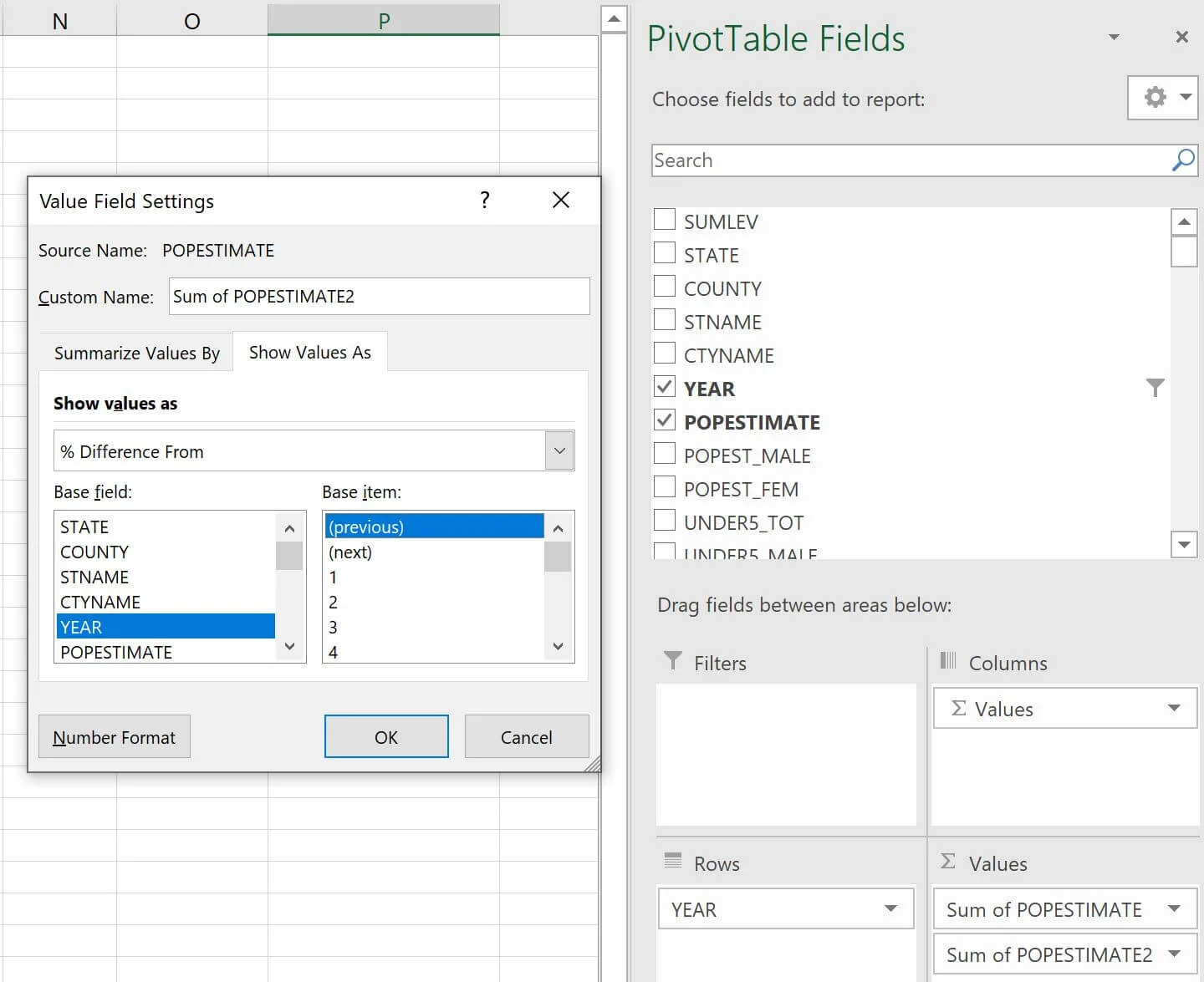Click Base item list scroll up arrow
The image size is (1204, 982).
tap(558, 528)
